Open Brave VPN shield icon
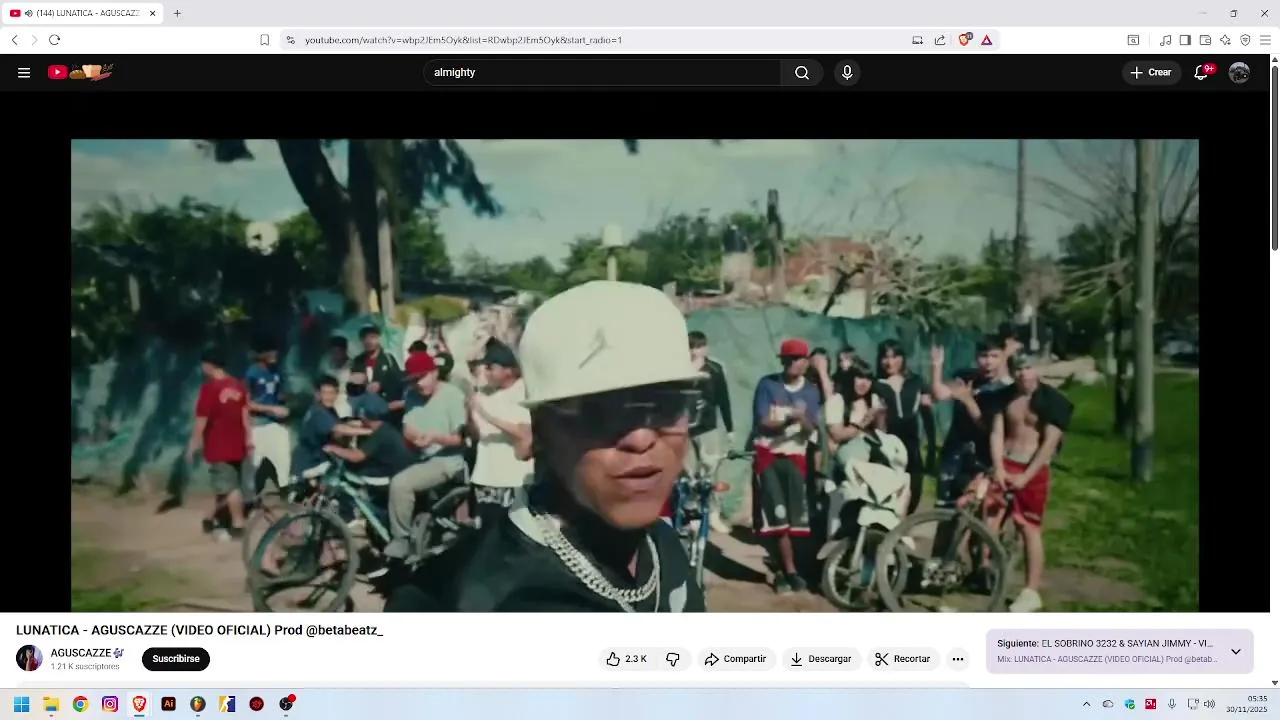Screen dimensions: 1280x720 [x=1245, y=40]
